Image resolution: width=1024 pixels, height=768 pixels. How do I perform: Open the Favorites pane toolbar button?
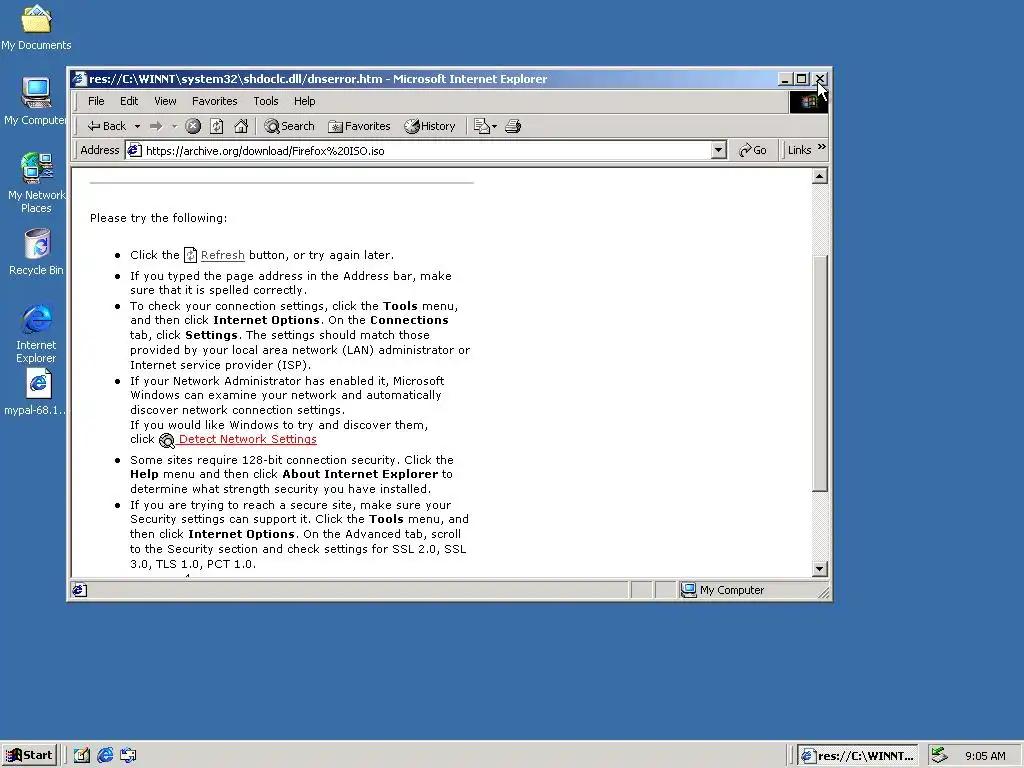(359, 126)
